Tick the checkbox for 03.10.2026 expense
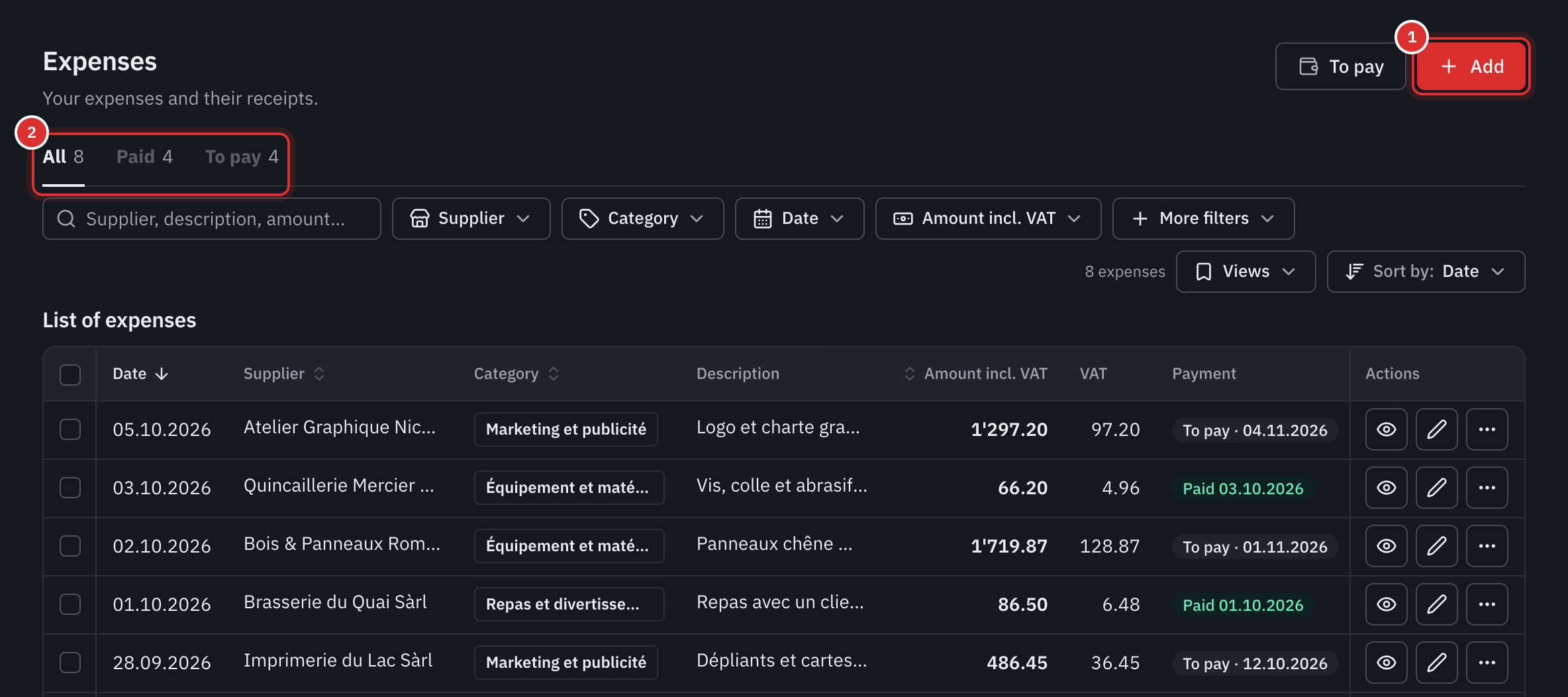1568x697 pixels. pos(70,488)
